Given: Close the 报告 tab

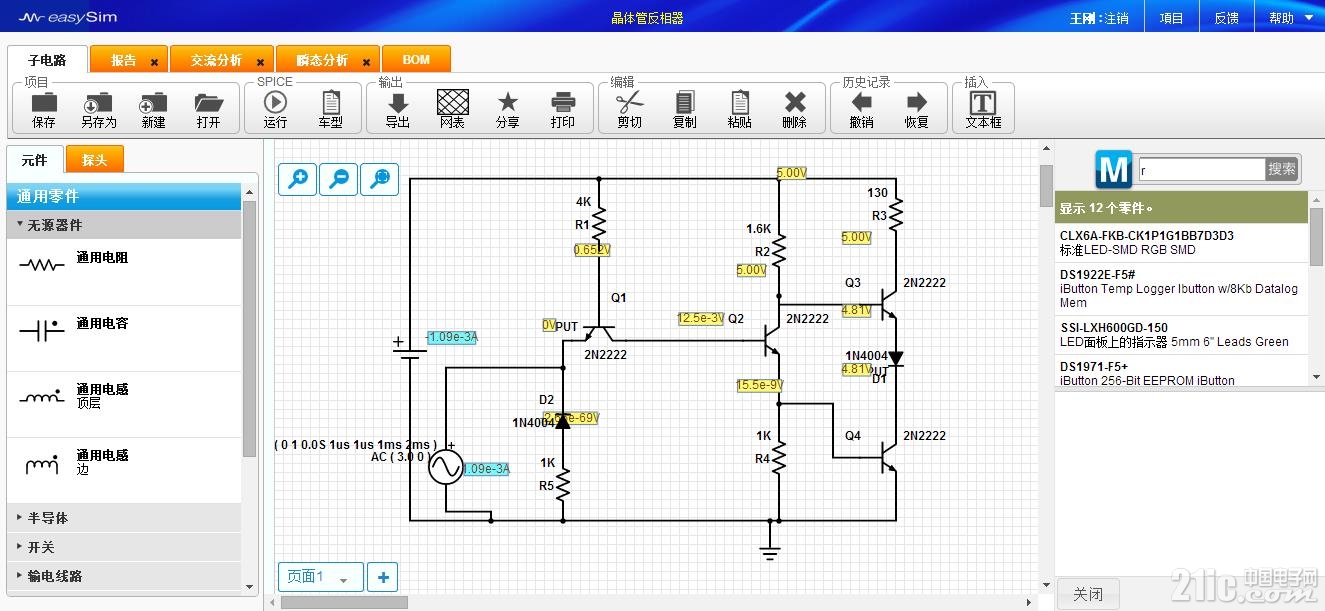Looking at the screenshot, I should pos(154,62).
